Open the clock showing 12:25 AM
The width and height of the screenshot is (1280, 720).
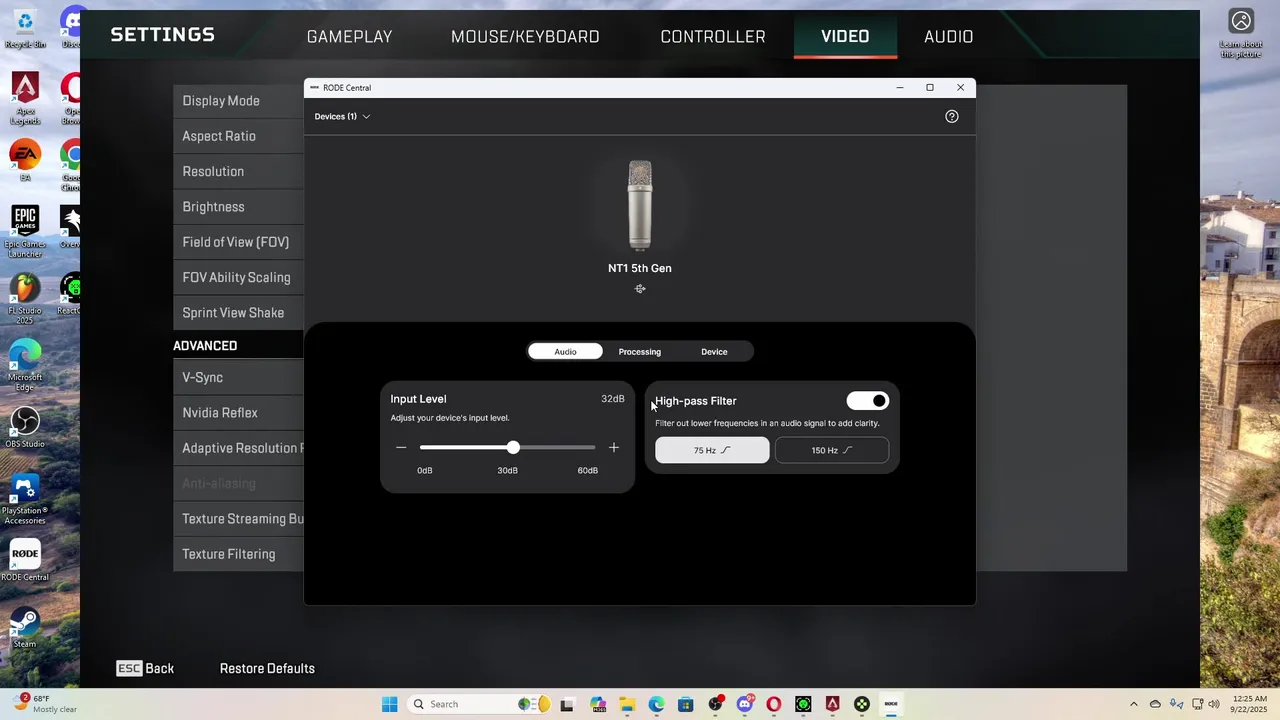tap(1250, 704)
